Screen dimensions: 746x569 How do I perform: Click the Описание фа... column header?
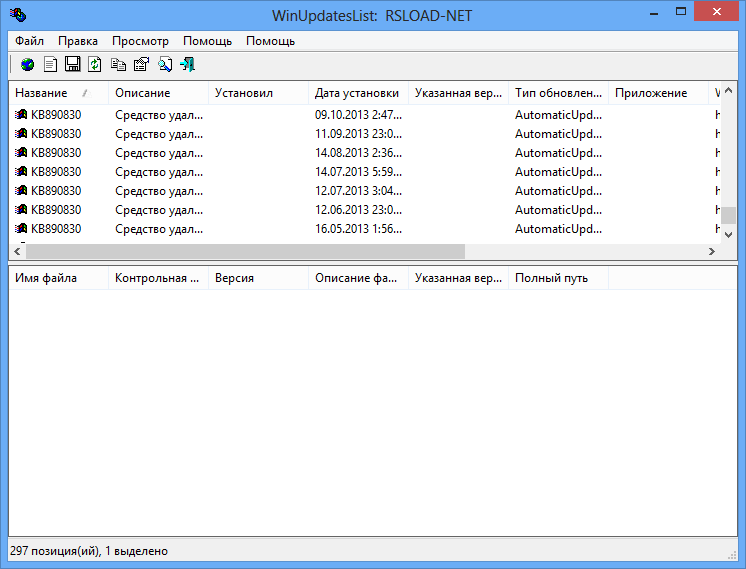[x=358, y=278]
